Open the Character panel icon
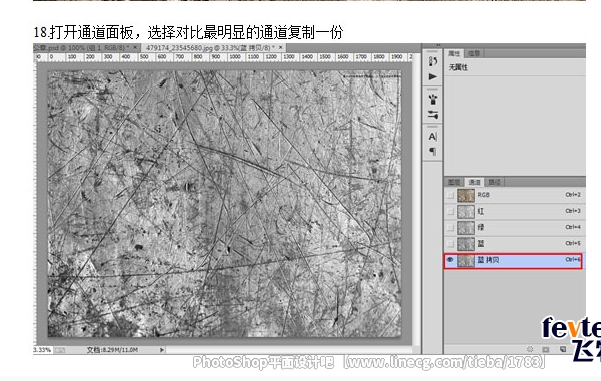The width and height of the screenshot is (601, 381). (432, 136)
